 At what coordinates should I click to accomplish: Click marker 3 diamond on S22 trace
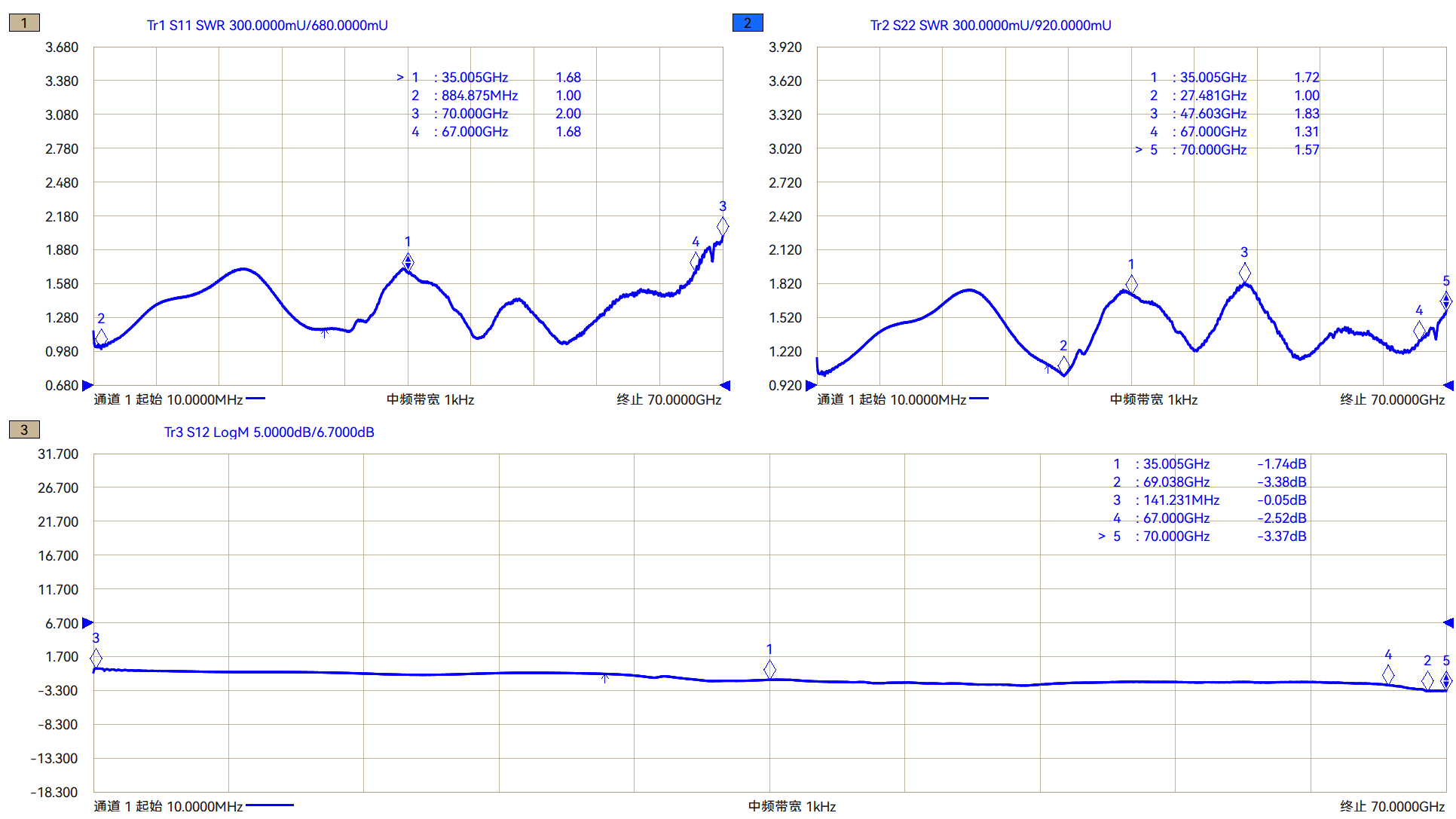coord(1244,272)
